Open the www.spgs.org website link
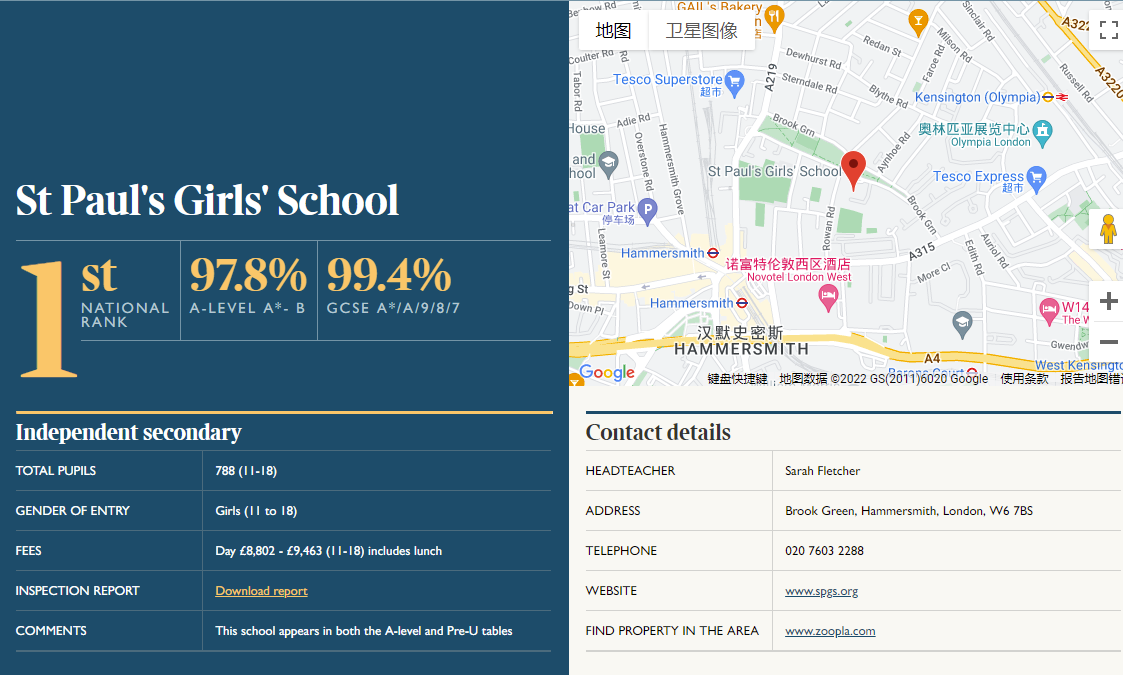The height and width of the screenshot is (675, 1123). click(x=821, y=591)
